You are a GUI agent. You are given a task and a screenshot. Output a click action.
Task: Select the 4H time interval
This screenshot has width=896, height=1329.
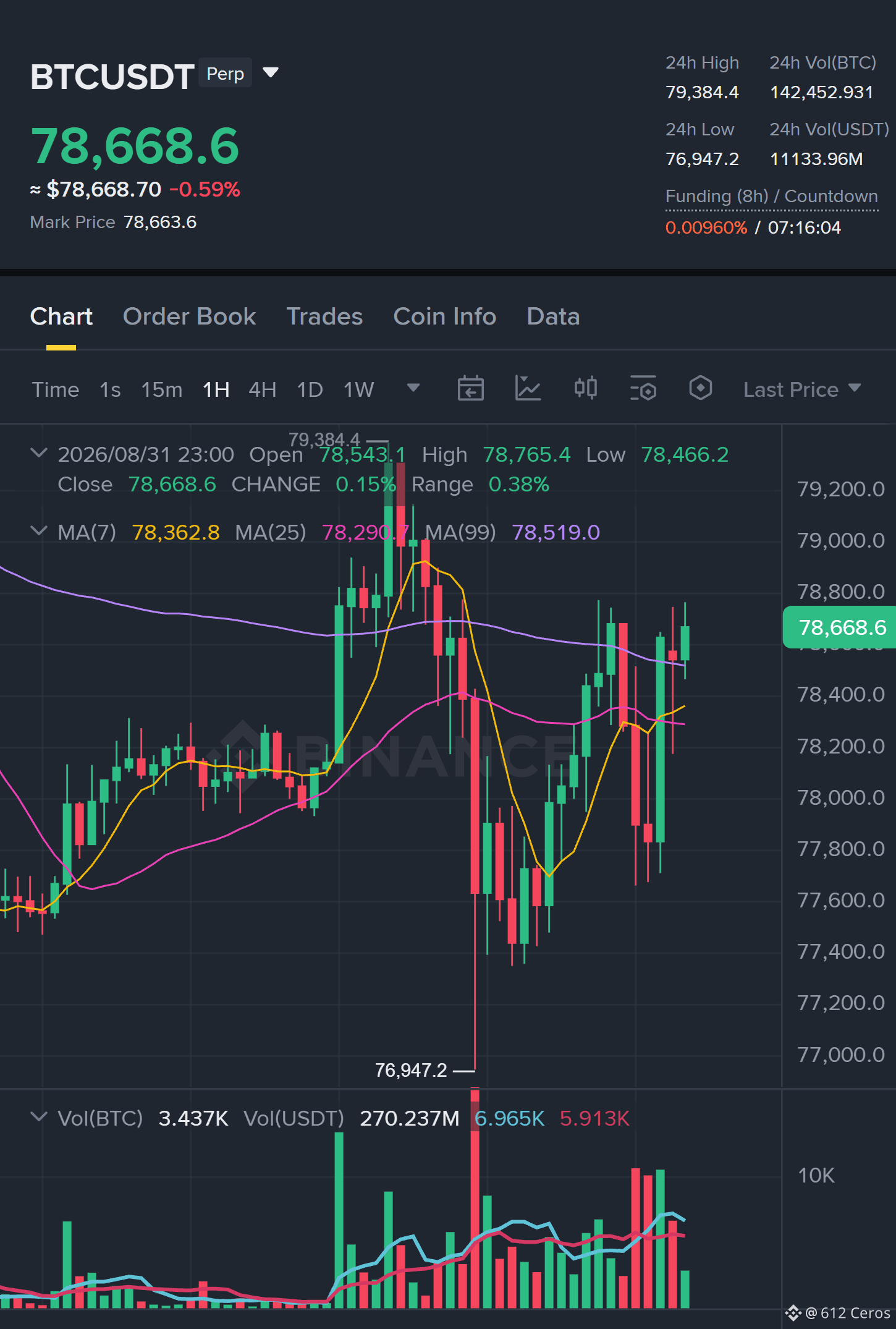262,389
